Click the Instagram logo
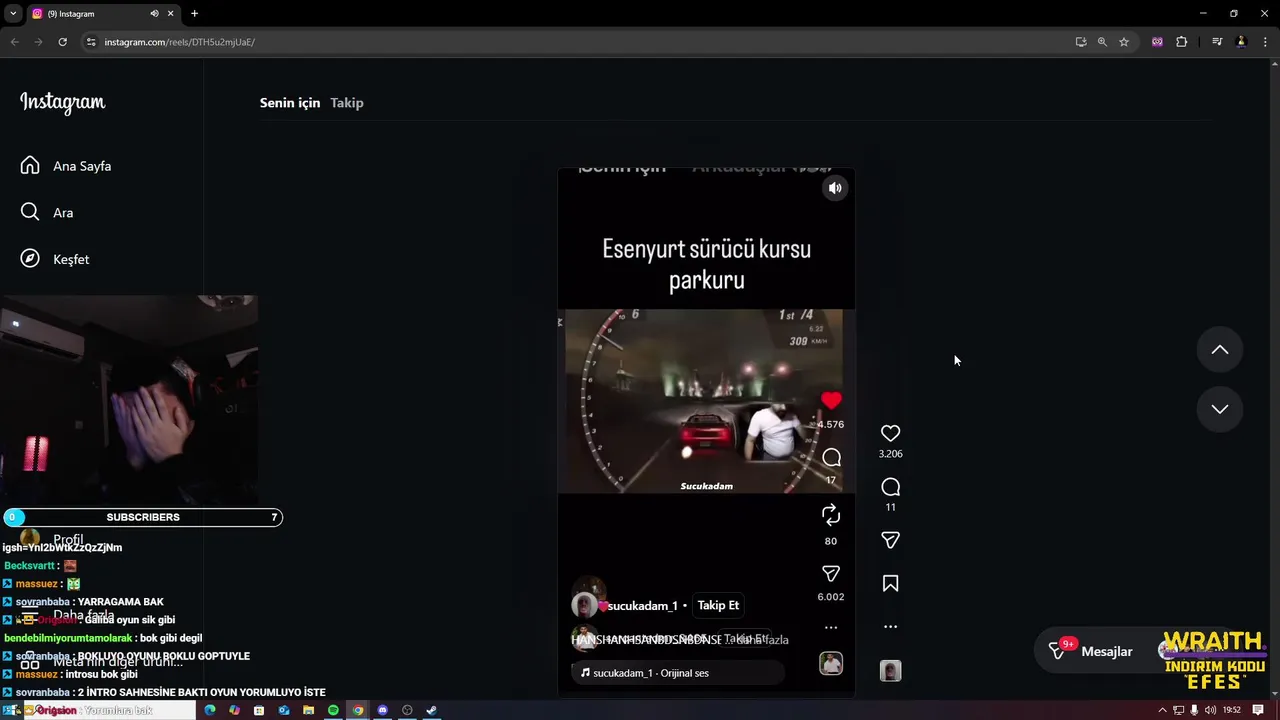 [x=62, y=103]
